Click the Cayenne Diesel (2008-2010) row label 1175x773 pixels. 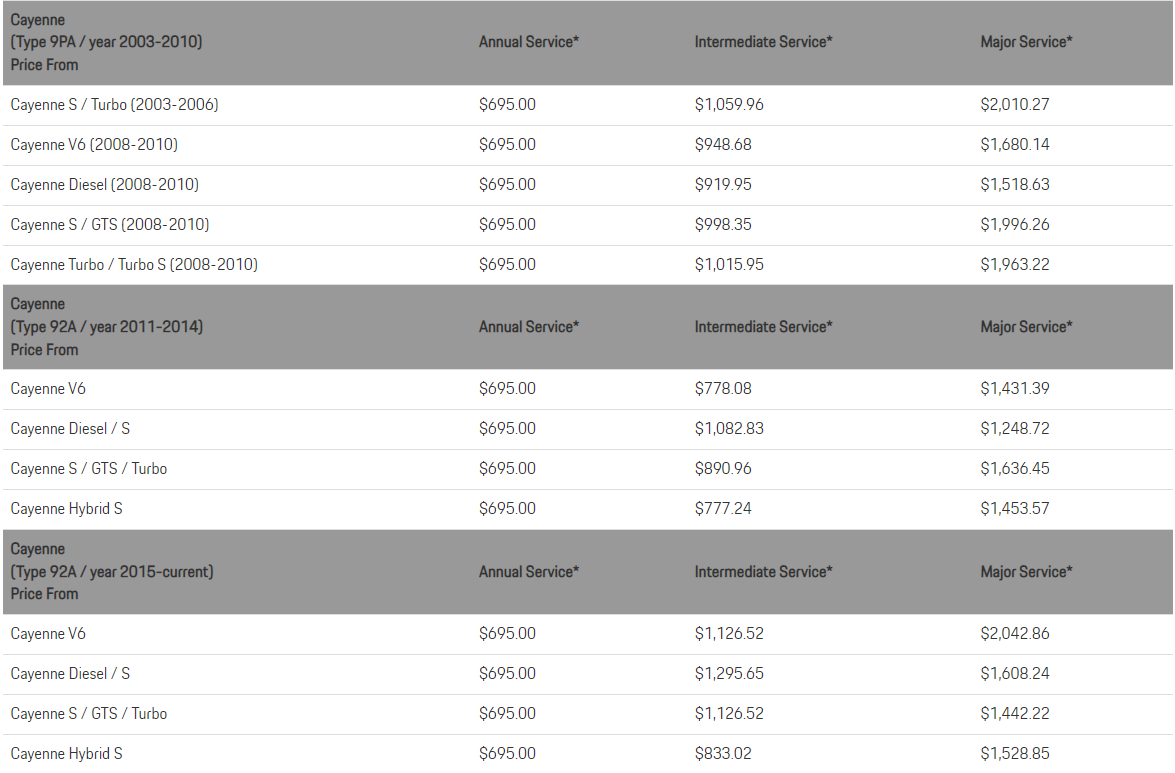click(x=104, y=185)
